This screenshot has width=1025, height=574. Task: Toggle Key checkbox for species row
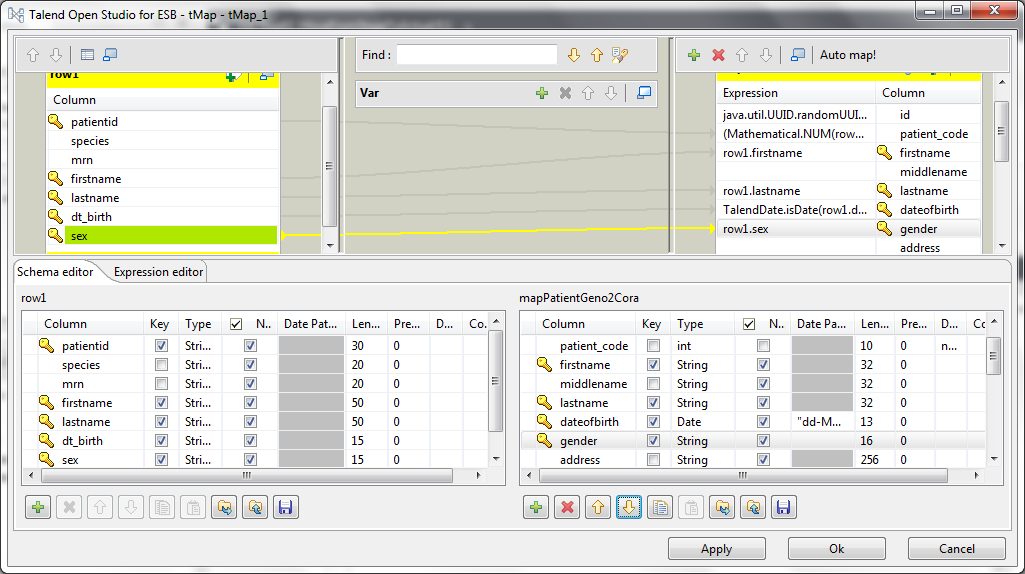coord(161,364)
